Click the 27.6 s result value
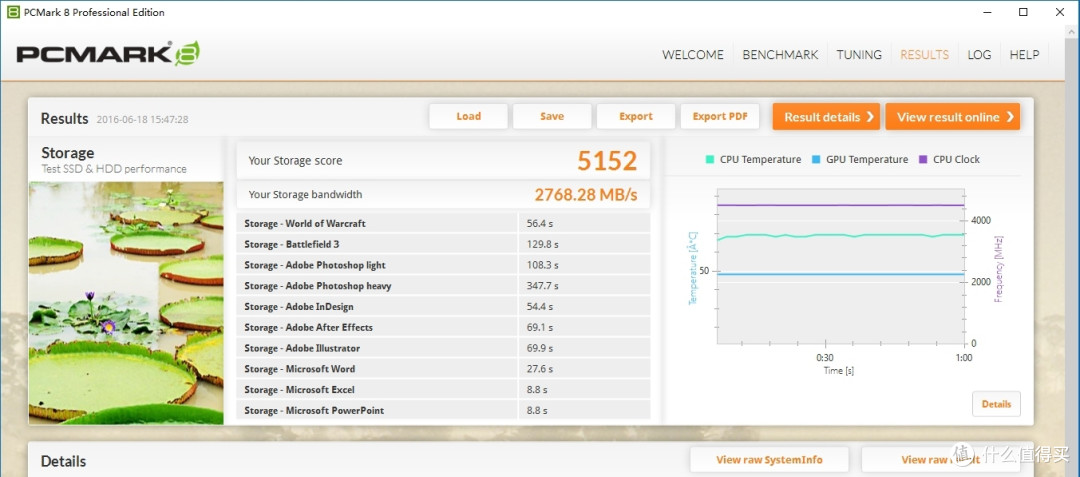Viewport: 1080px width, 477px height. [540, 369]
